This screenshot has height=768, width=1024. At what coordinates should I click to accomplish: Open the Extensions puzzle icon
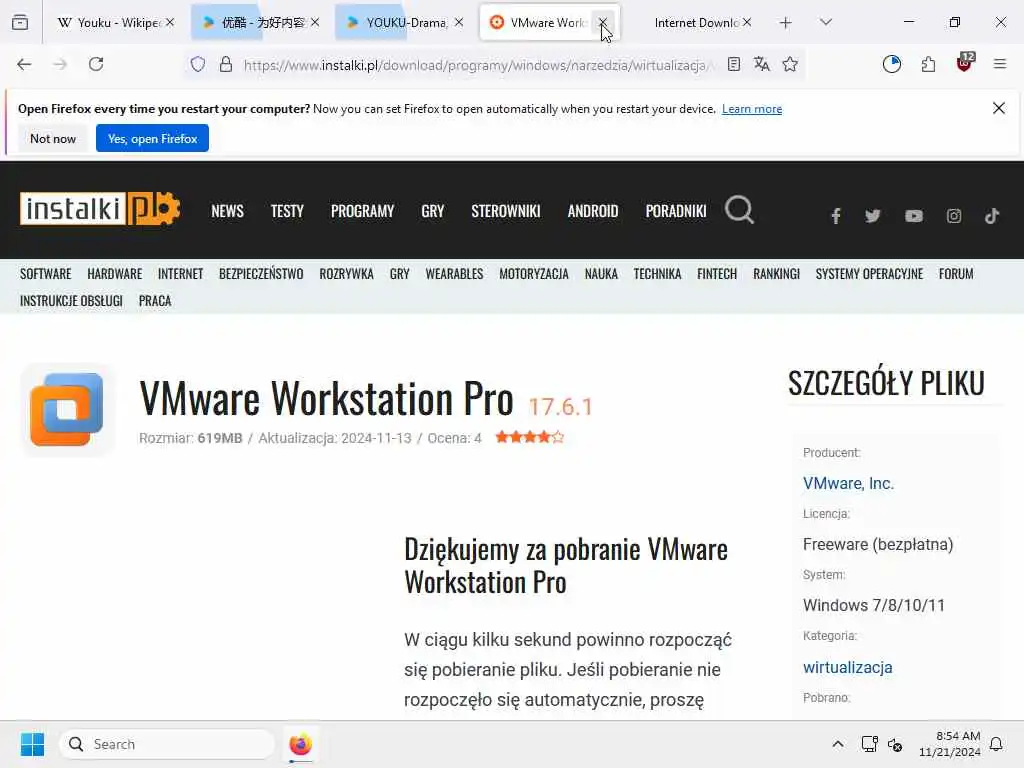(x=928, y=64)
